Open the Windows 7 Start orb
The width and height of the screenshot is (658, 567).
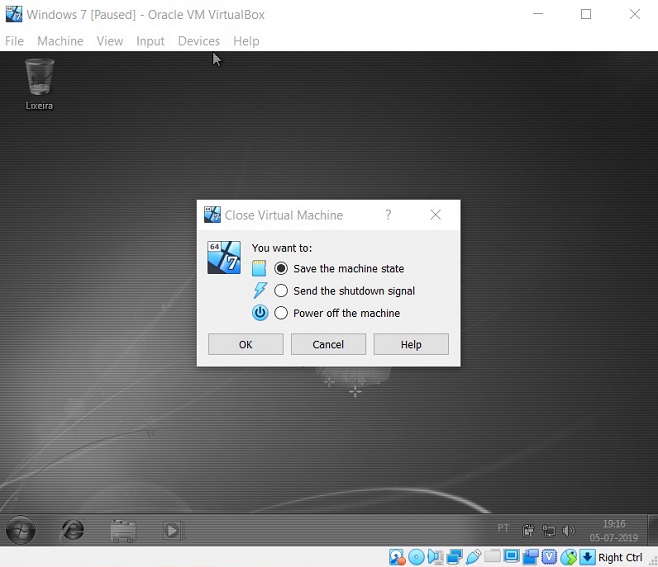click(x=20, y=530)
